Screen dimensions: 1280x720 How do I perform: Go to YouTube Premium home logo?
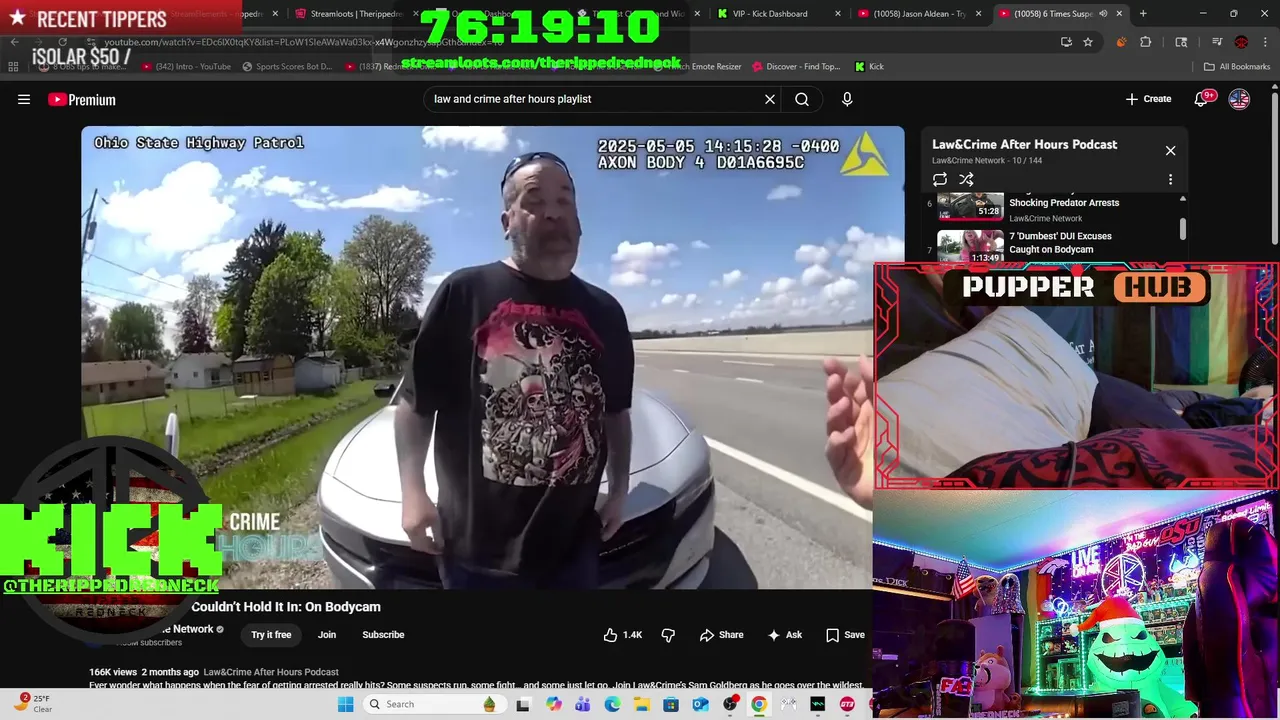[x=82, y=99]
